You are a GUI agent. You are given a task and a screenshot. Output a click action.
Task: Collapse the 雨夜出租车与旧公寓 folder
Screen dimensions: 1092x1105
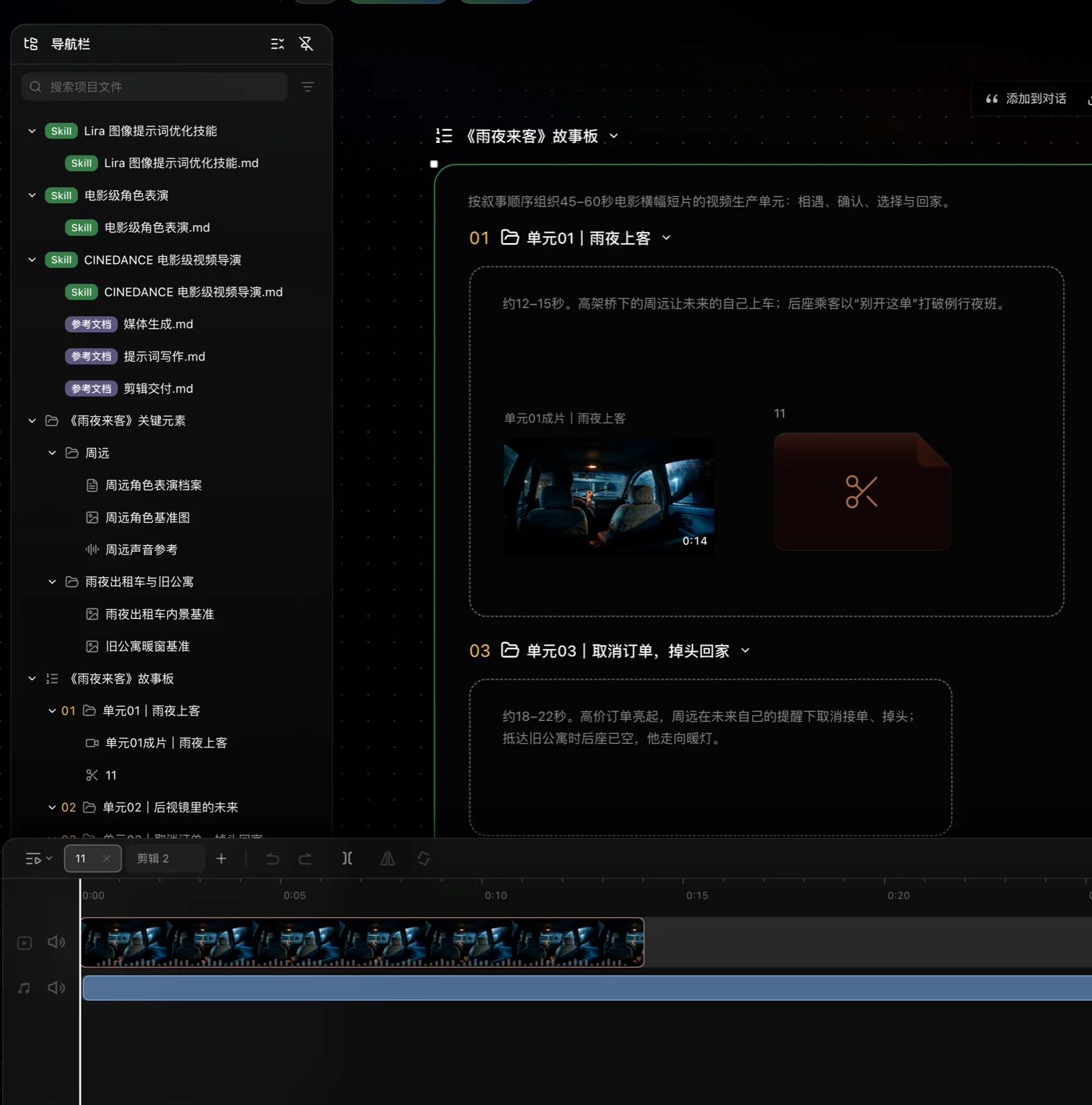click(x=52, y=582)
